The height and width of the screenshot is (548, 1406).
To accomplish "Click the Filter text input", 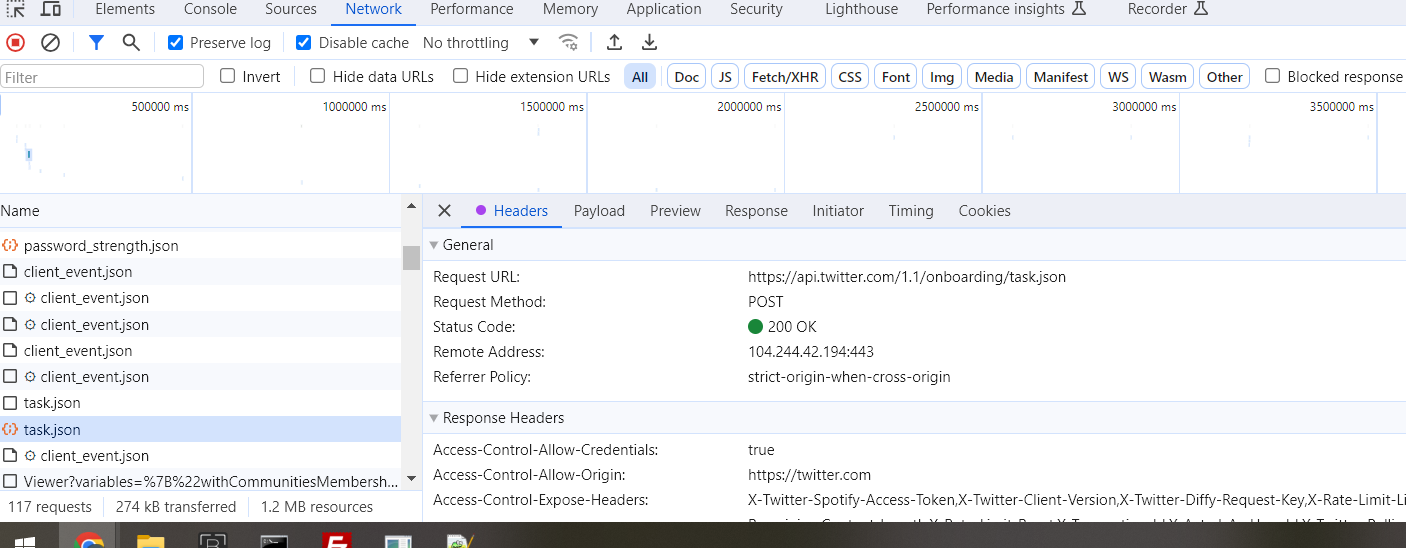I will click(x=102, y=77).
